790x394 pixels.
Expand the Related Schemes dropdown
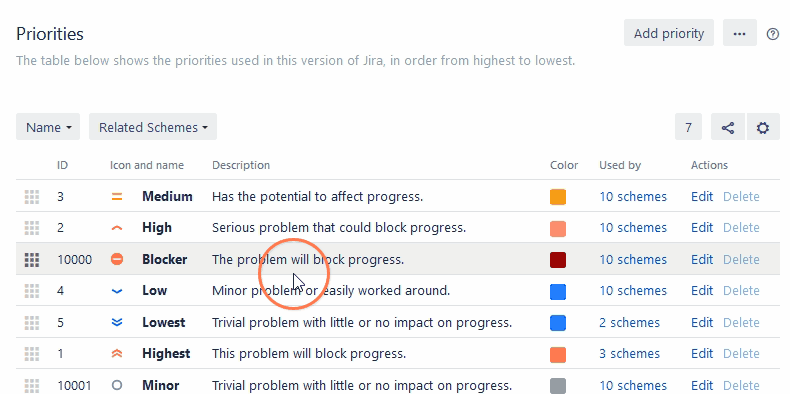pyautogui.click(x=153, y=127)
